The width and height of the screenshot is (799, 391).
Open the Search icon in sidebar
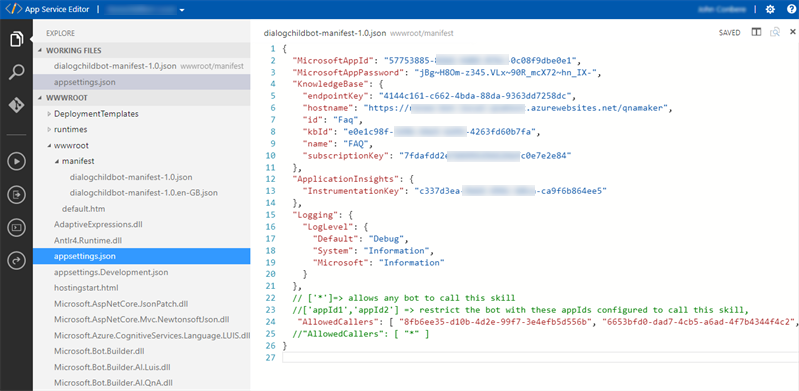pyautogui.click(x=16, y=72)
